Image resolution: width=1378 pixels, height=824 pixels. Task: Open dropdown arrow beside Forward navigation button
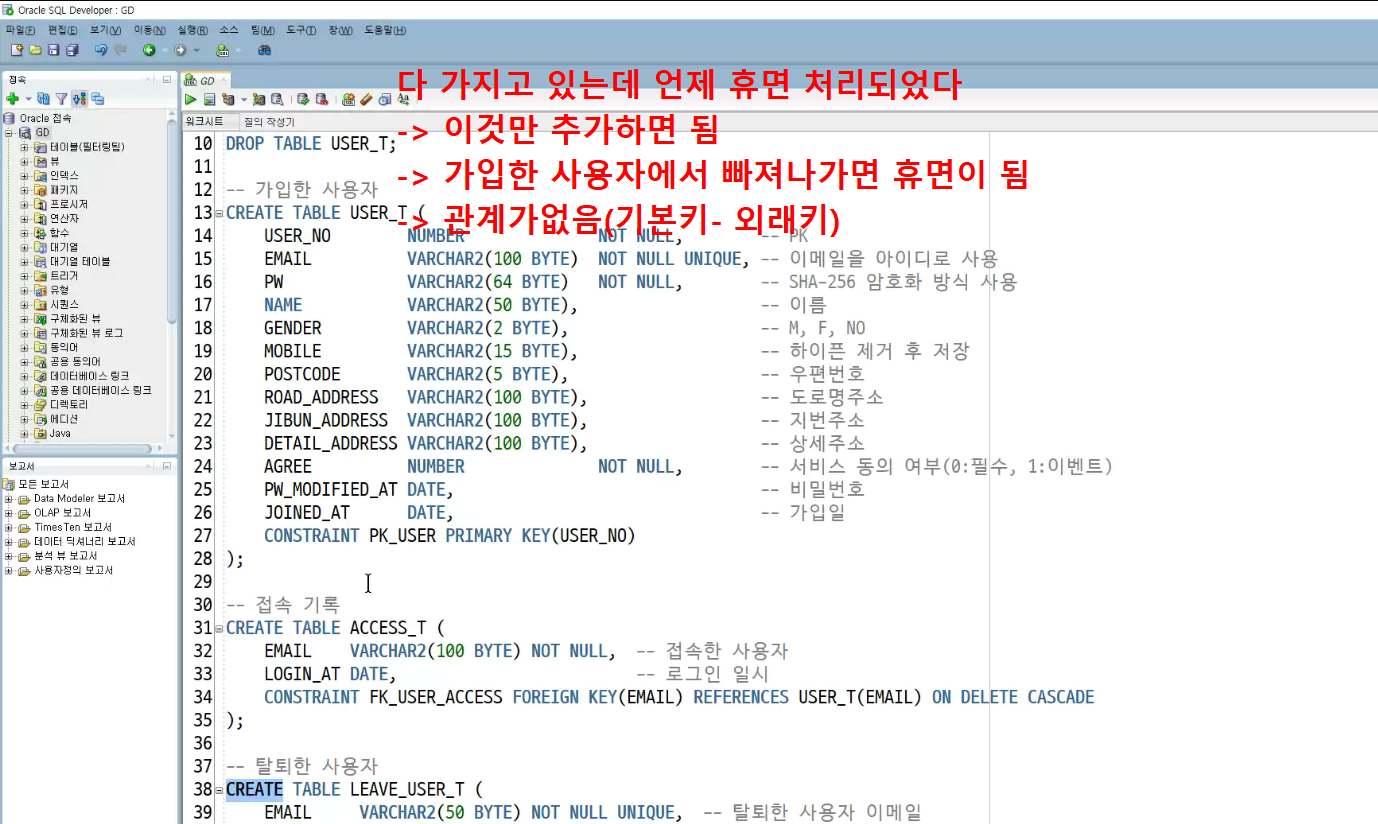point(196,50)
